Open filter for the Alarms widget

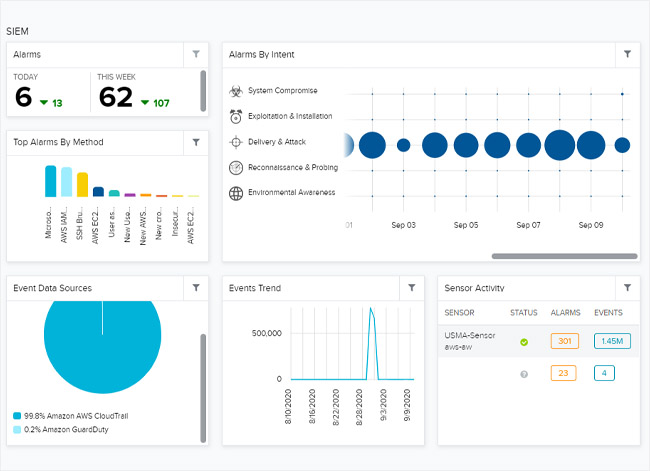click(x=196, y=55)
